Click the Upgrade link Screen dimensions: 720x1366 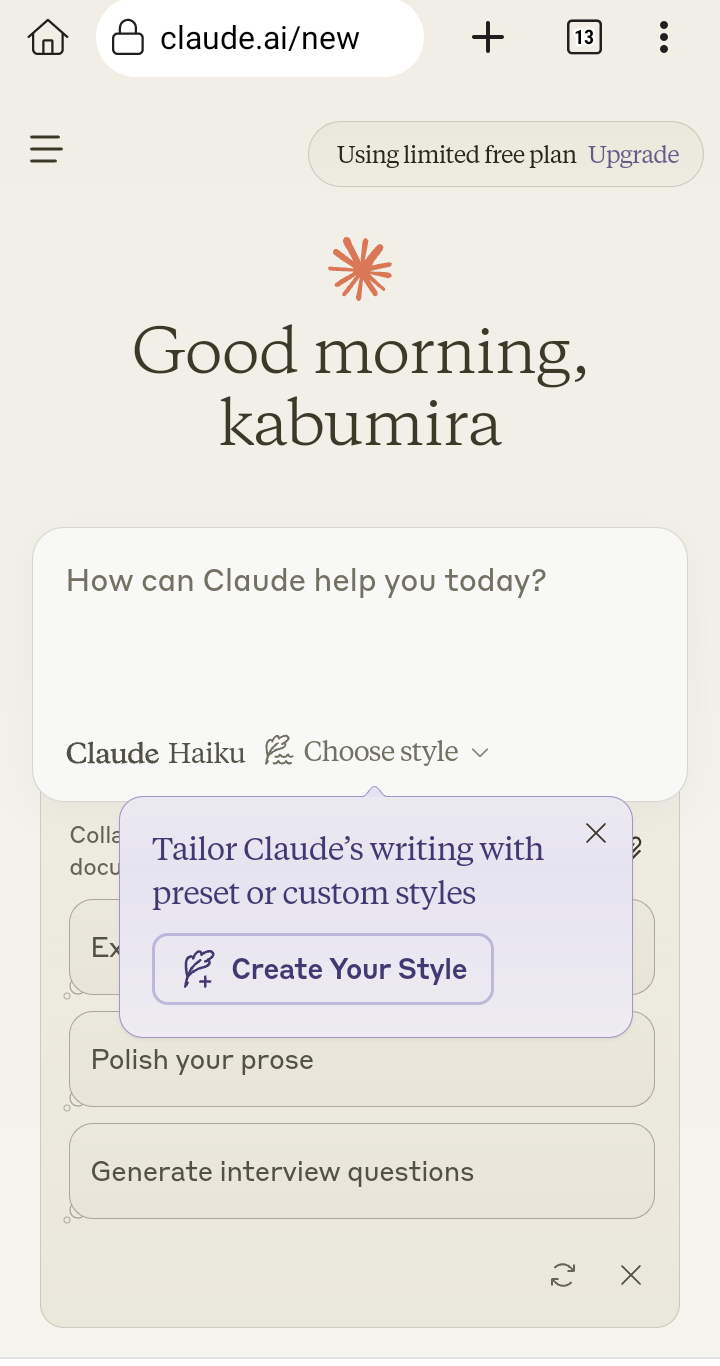point(634,155)
